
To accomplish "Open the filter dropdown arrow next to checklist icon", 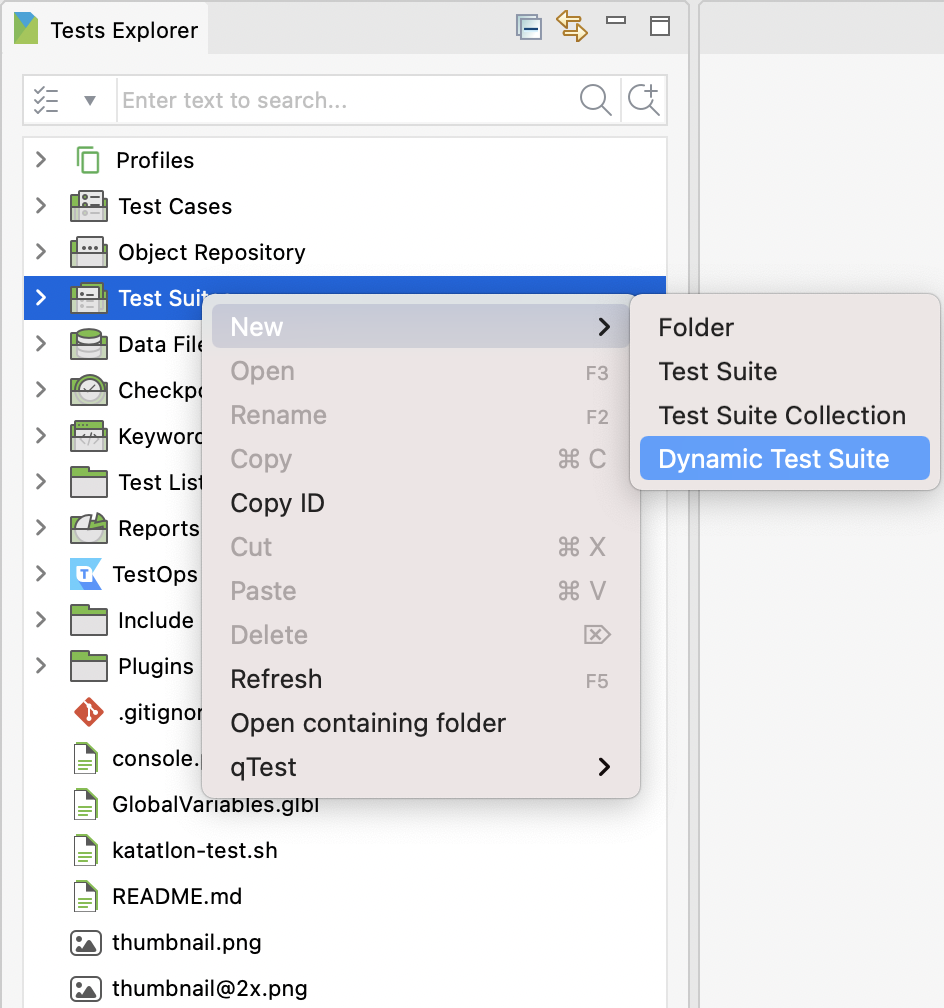I will (91, 100).
